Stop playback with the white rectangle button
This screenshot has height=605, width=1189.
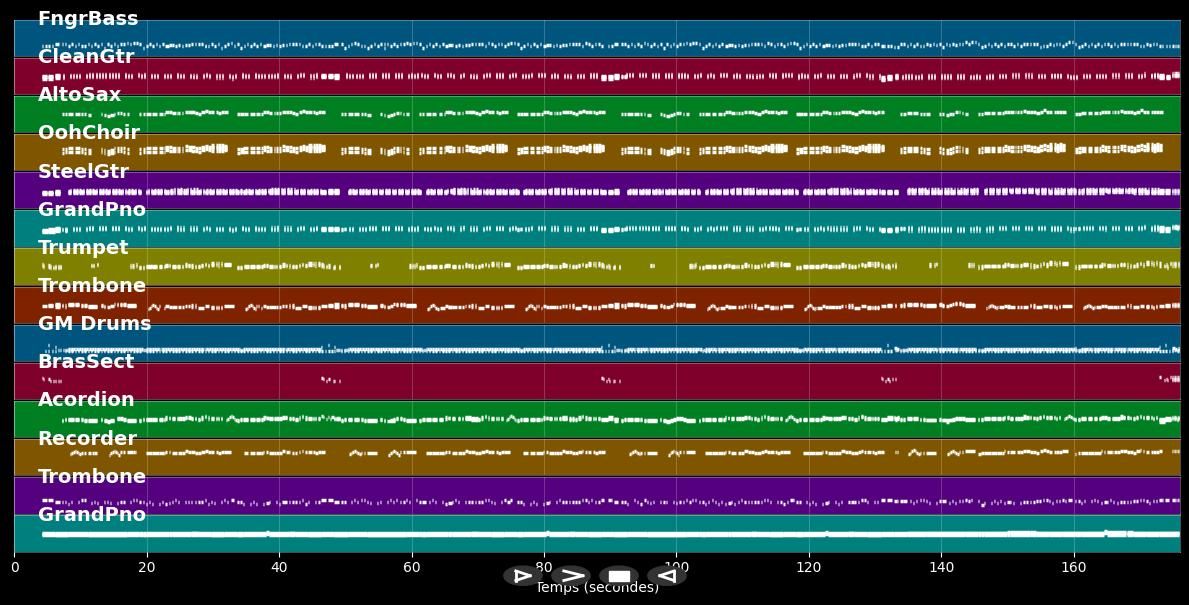click(x=619, y=576)
